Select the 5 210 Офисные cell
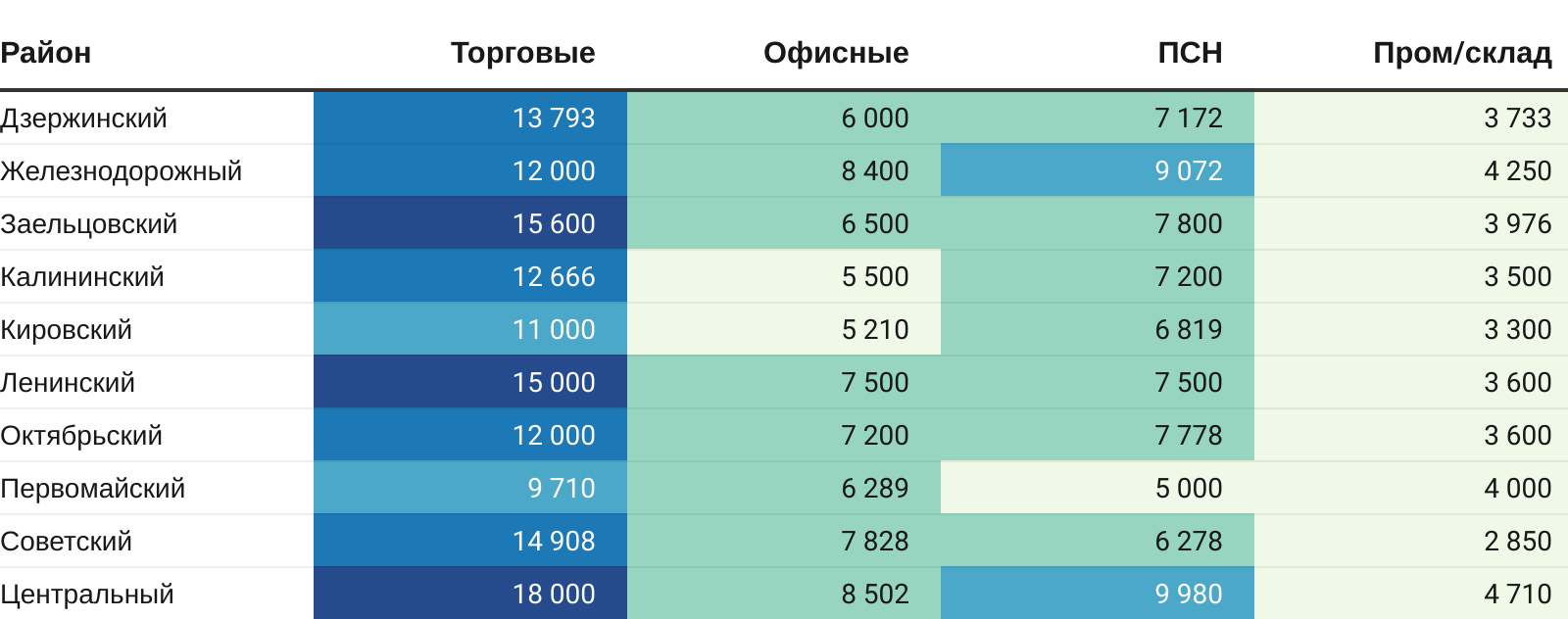 point(874,330)
